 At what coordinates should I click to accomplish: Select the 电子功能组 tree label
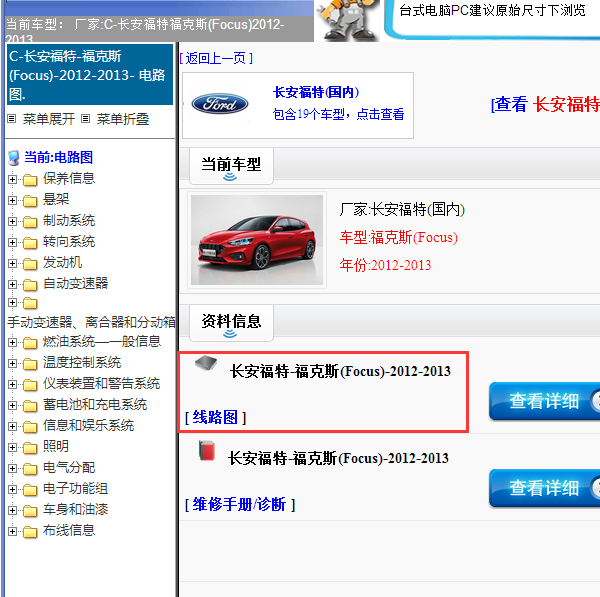75,489
